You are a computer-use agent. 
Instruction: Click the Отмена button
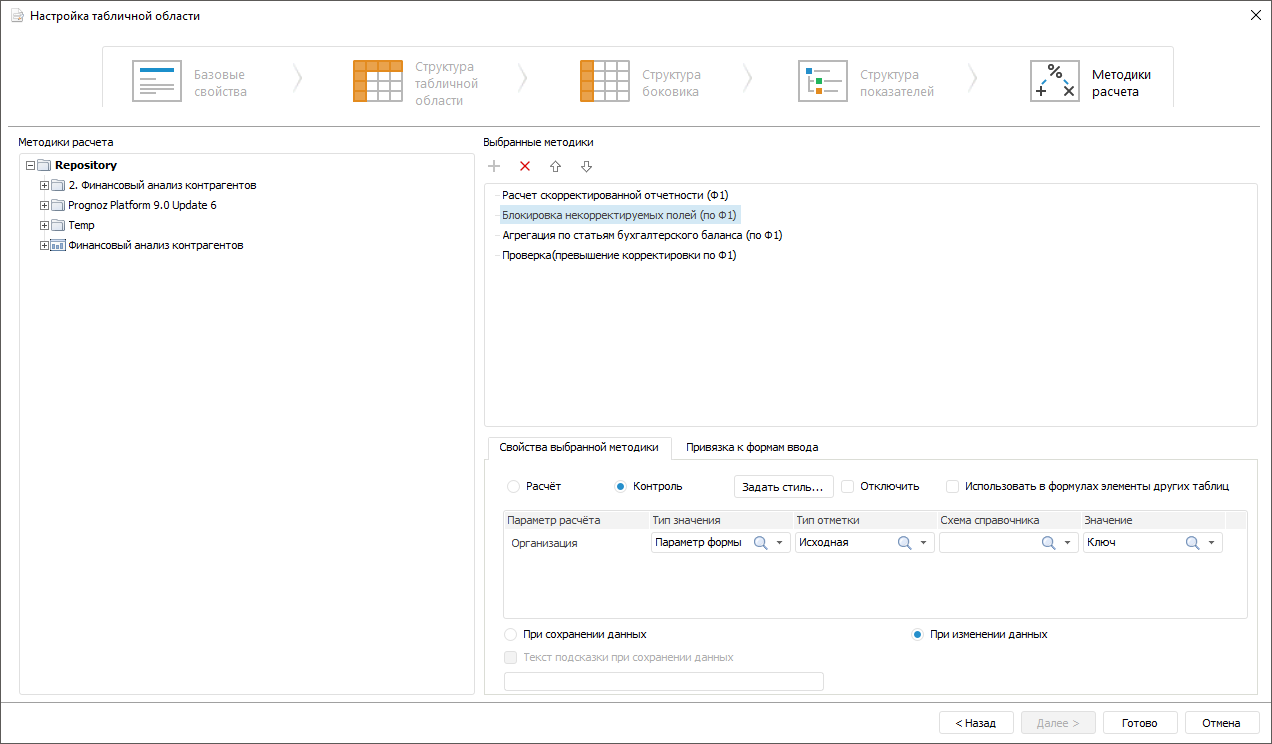pyautogui.click(x=1222, y=723)
